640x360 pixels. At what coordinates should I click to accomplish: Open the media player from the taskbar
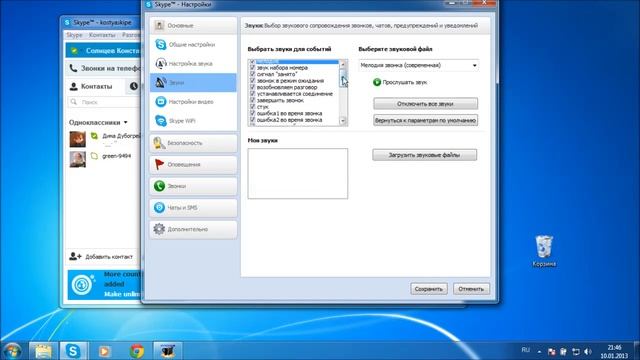tap(104, 351)
